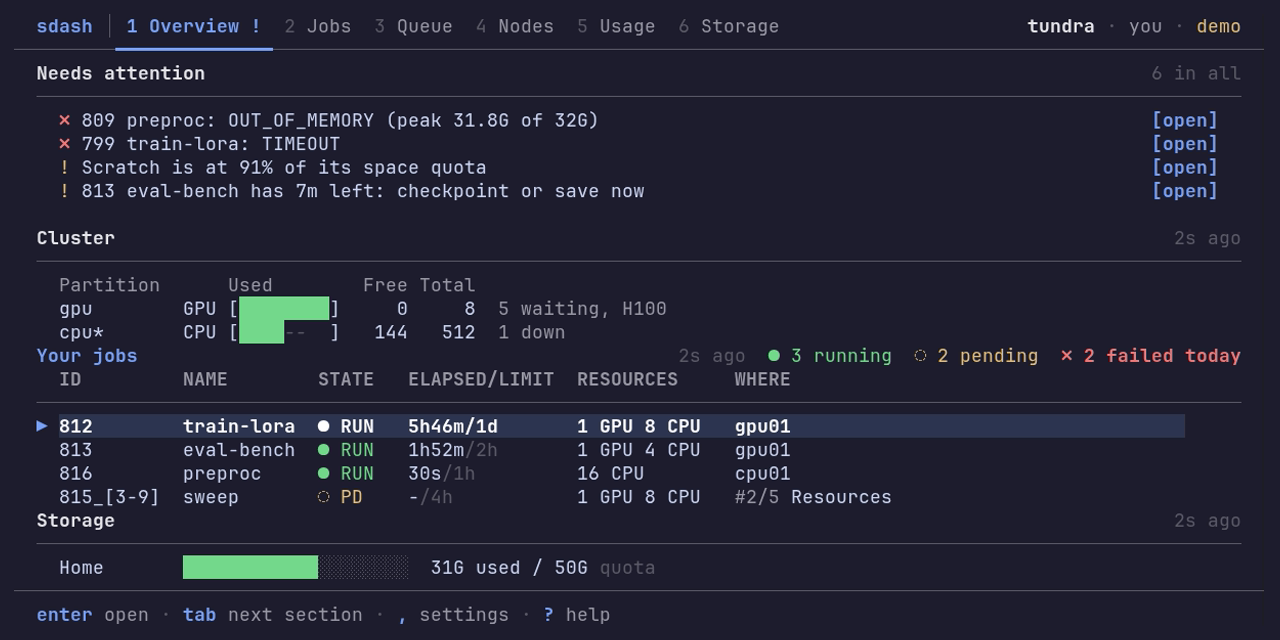The image size is (1280, 640).
Task: Click the sdash app title
Action: (x=64, y=26)
